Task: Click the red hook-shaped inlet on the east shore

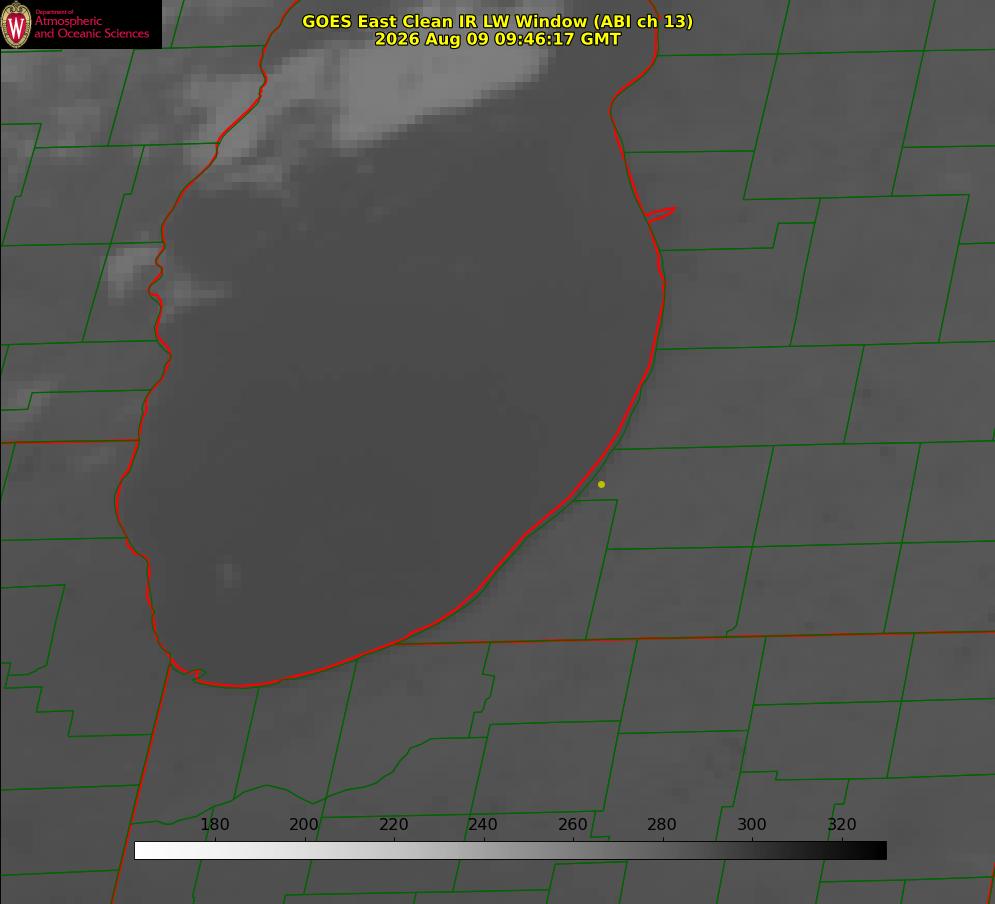Action: [660, 214]
